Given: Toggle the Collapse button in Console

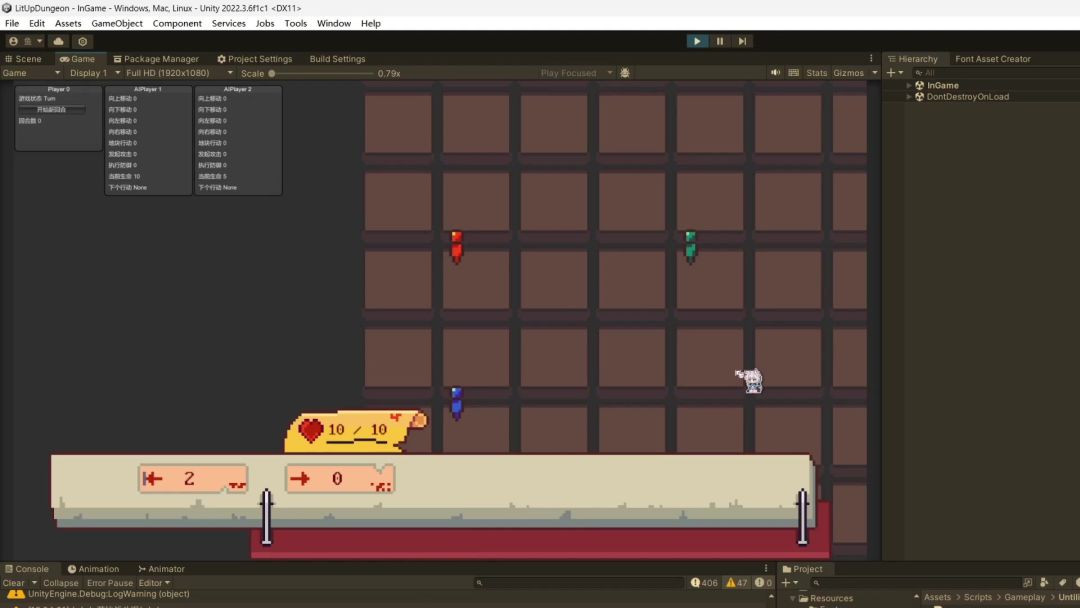Looking at the screenshot, I should pos(60,583).
